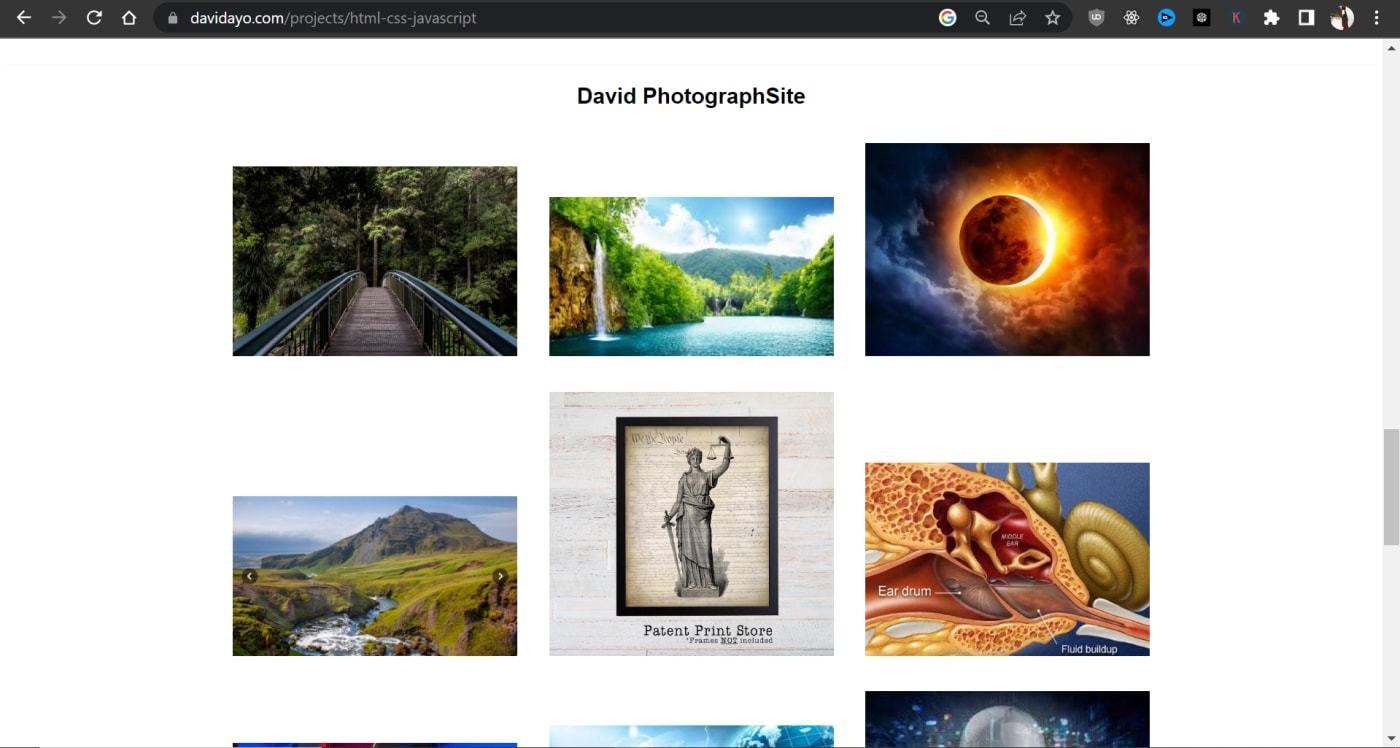The width and height of the screenshot is (1400, 748).
Task: Share this page via share icon
Action: click(x=1018, y=18)
